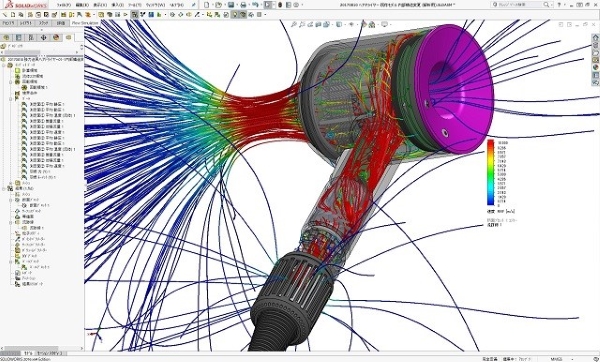The width and height of the screenshot is (600, 362).
Task: Collapse the ゴール goals tree node
Action: (x=11, y=99)
